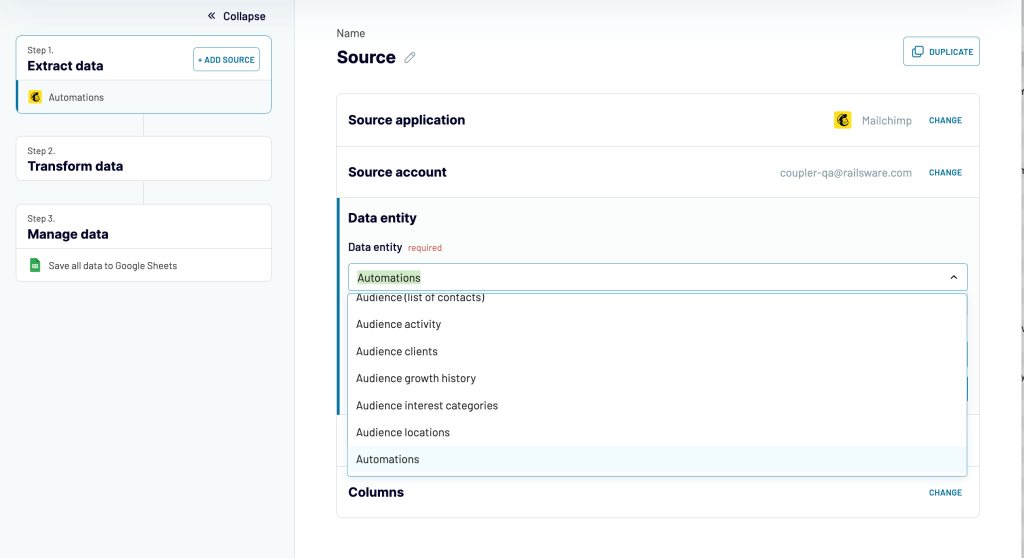Expand the Source account section
1024x558 pixels.
coord(397,172)
